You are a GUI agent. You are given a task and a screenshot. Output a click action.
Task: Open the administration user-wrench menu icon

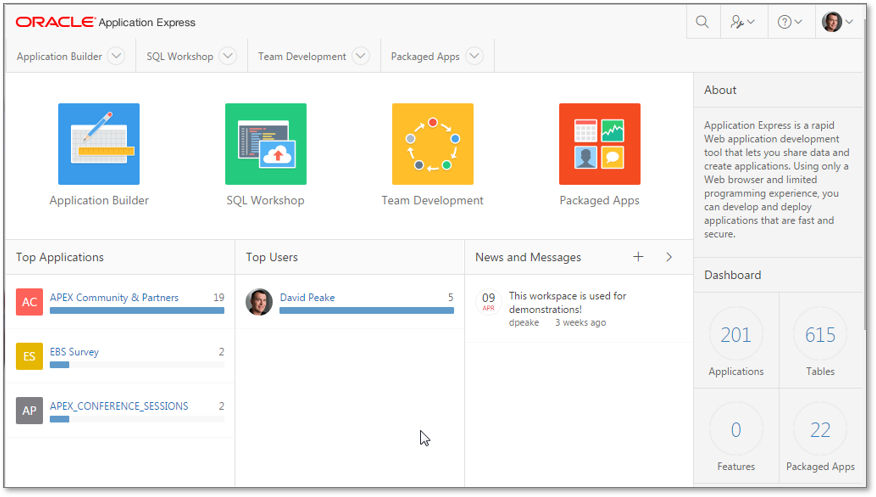coord(742,22)
